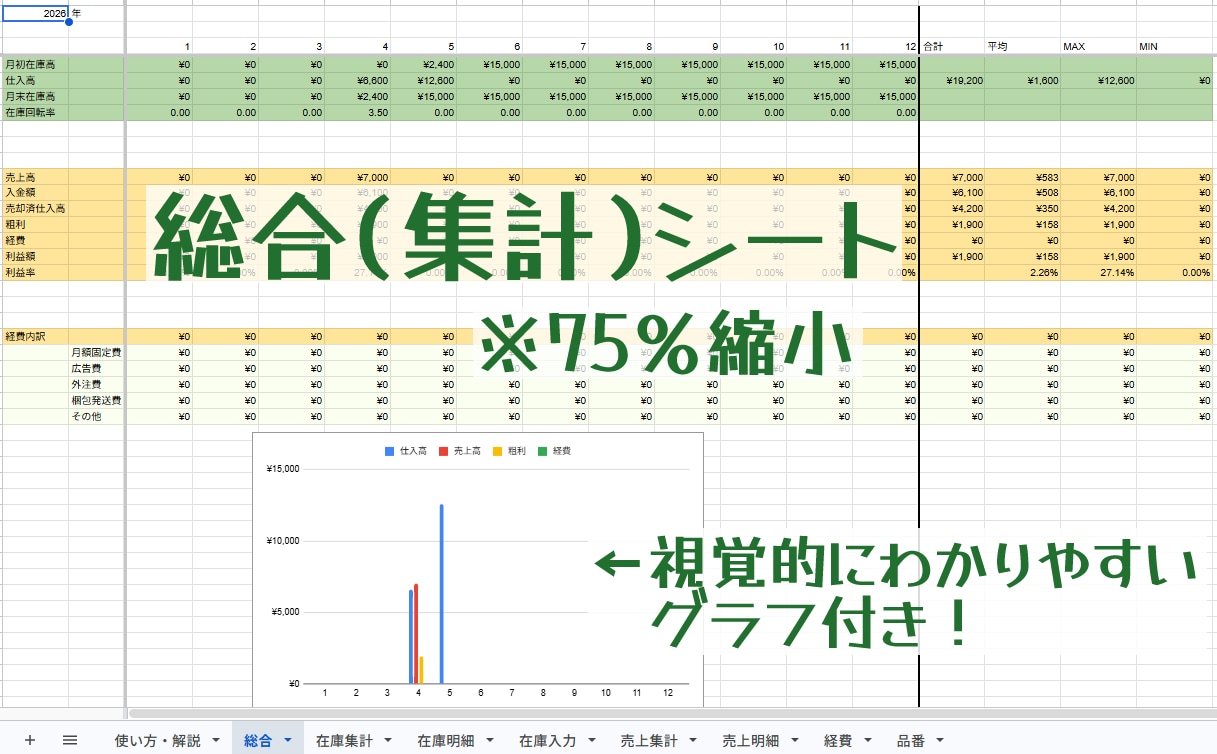The image size is (1217, 754).
Task: Open dropdown arrow on 総合 tab
Action: [x=288, y=741]
